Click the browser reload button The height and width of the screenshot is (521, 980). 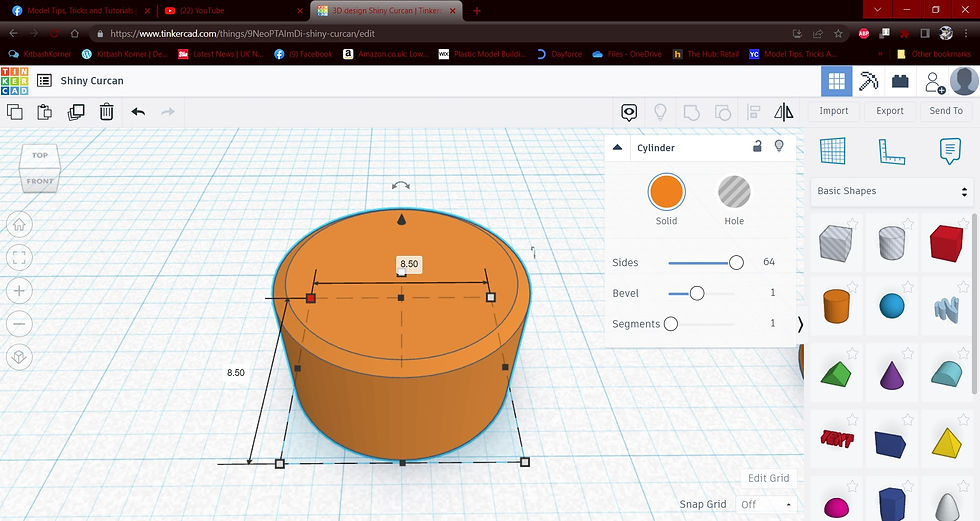click(x=54, y=34)
